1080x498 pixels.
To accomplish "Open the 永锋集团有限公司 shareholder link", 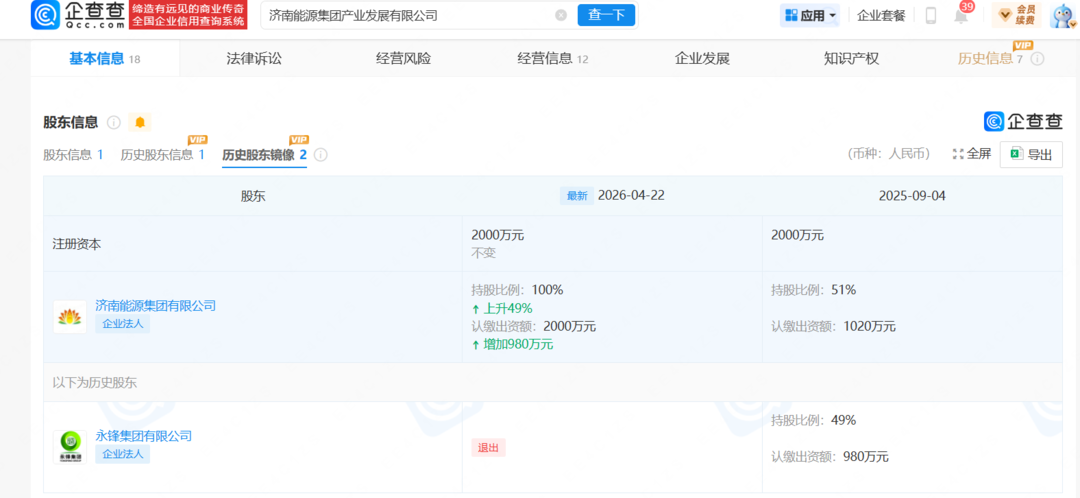I will [143, 435].
